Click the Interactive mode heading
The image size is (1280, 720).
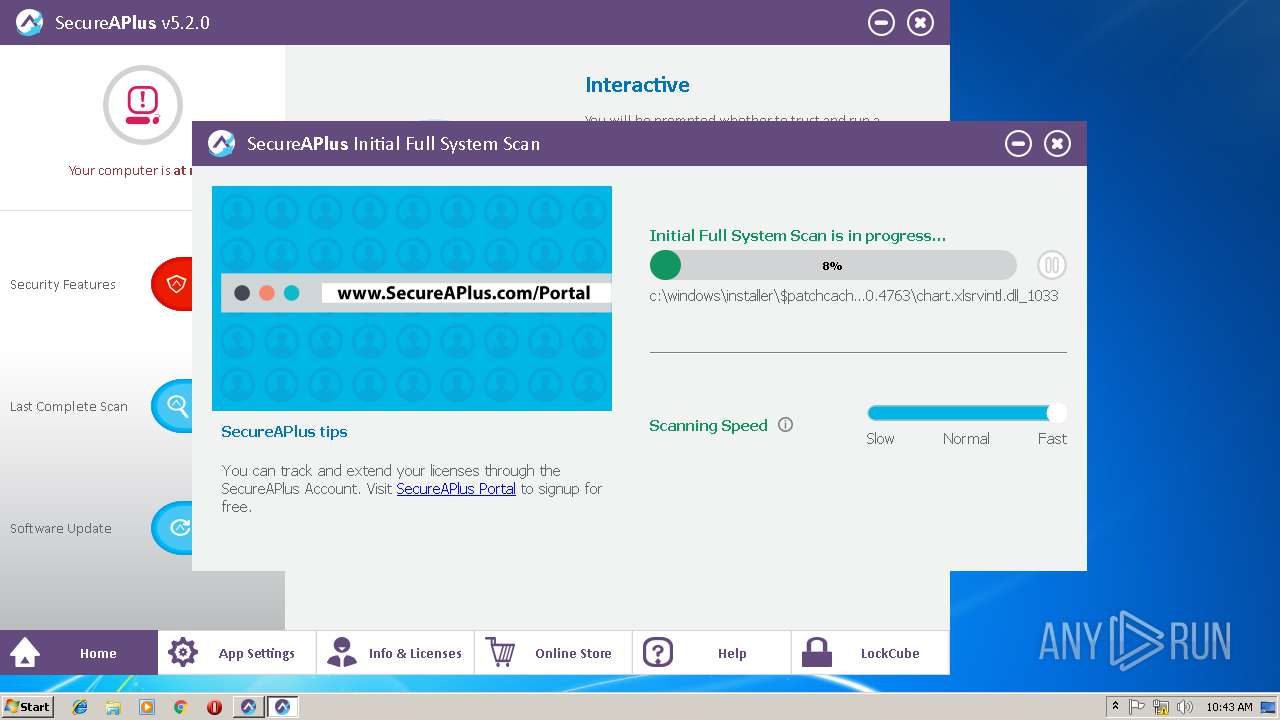pos(637,85)
